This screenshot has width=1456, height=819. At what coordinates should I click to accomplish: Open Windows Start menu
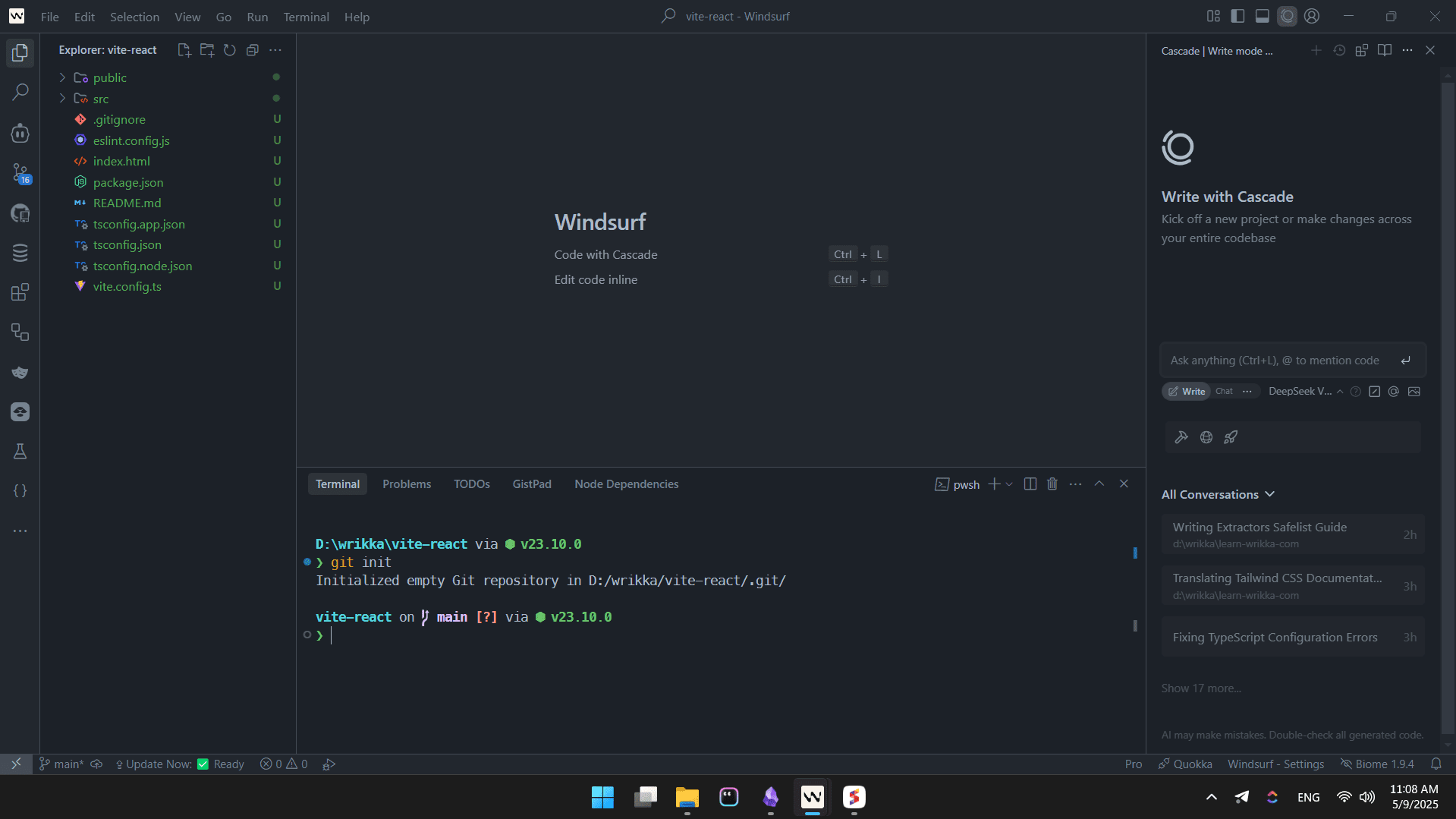(602, 797)
